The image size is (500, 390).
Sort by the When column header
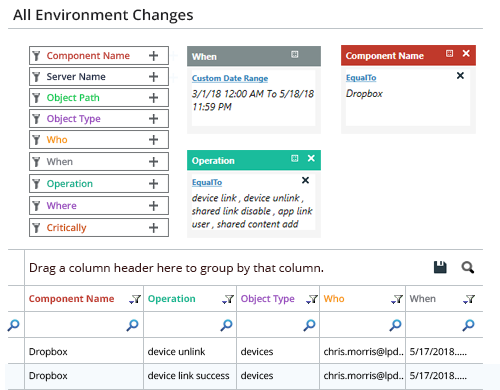pos(423,299)
